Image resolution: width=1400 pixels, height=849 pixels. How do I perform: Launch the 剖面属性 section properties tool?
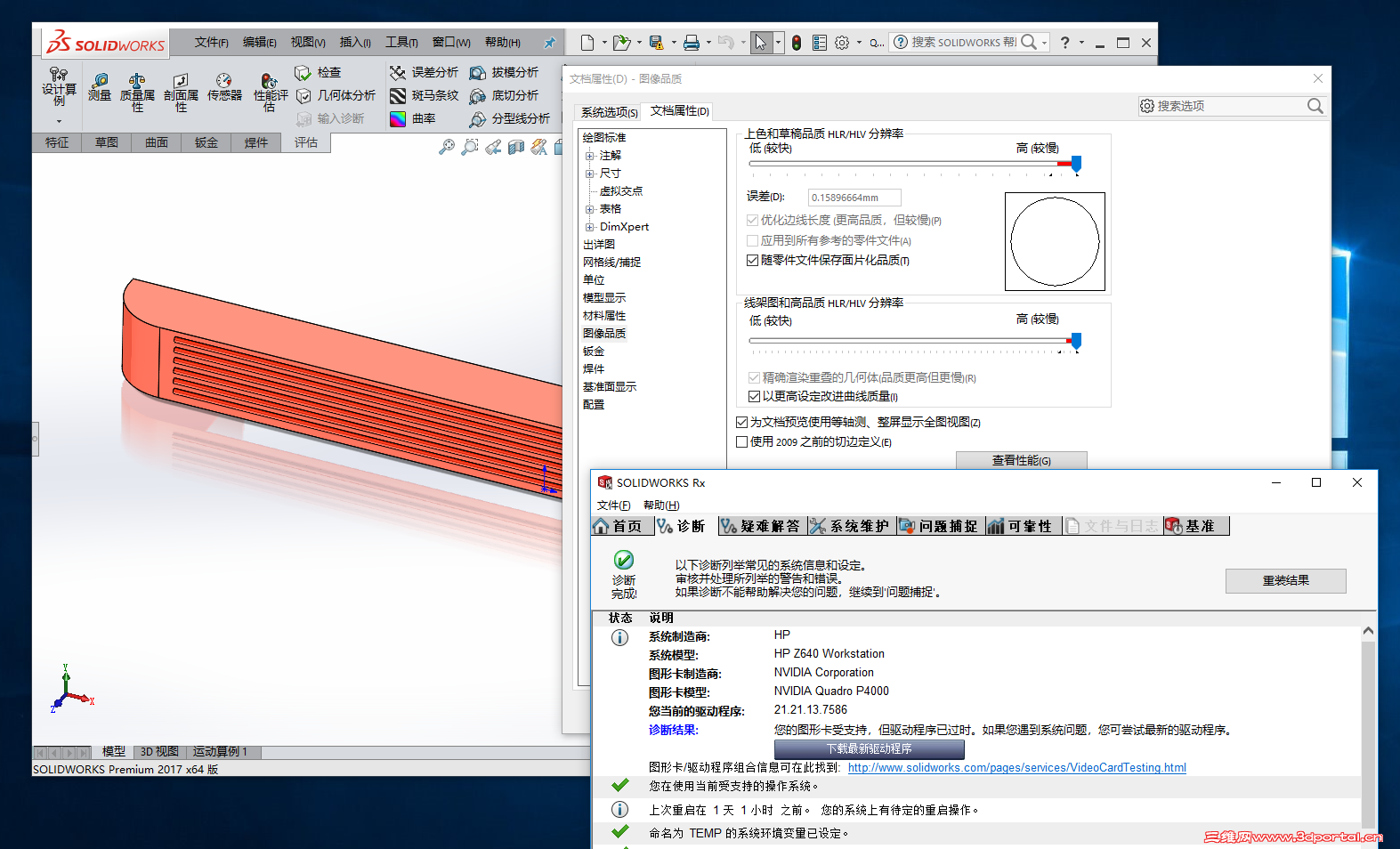coord(181,93)
